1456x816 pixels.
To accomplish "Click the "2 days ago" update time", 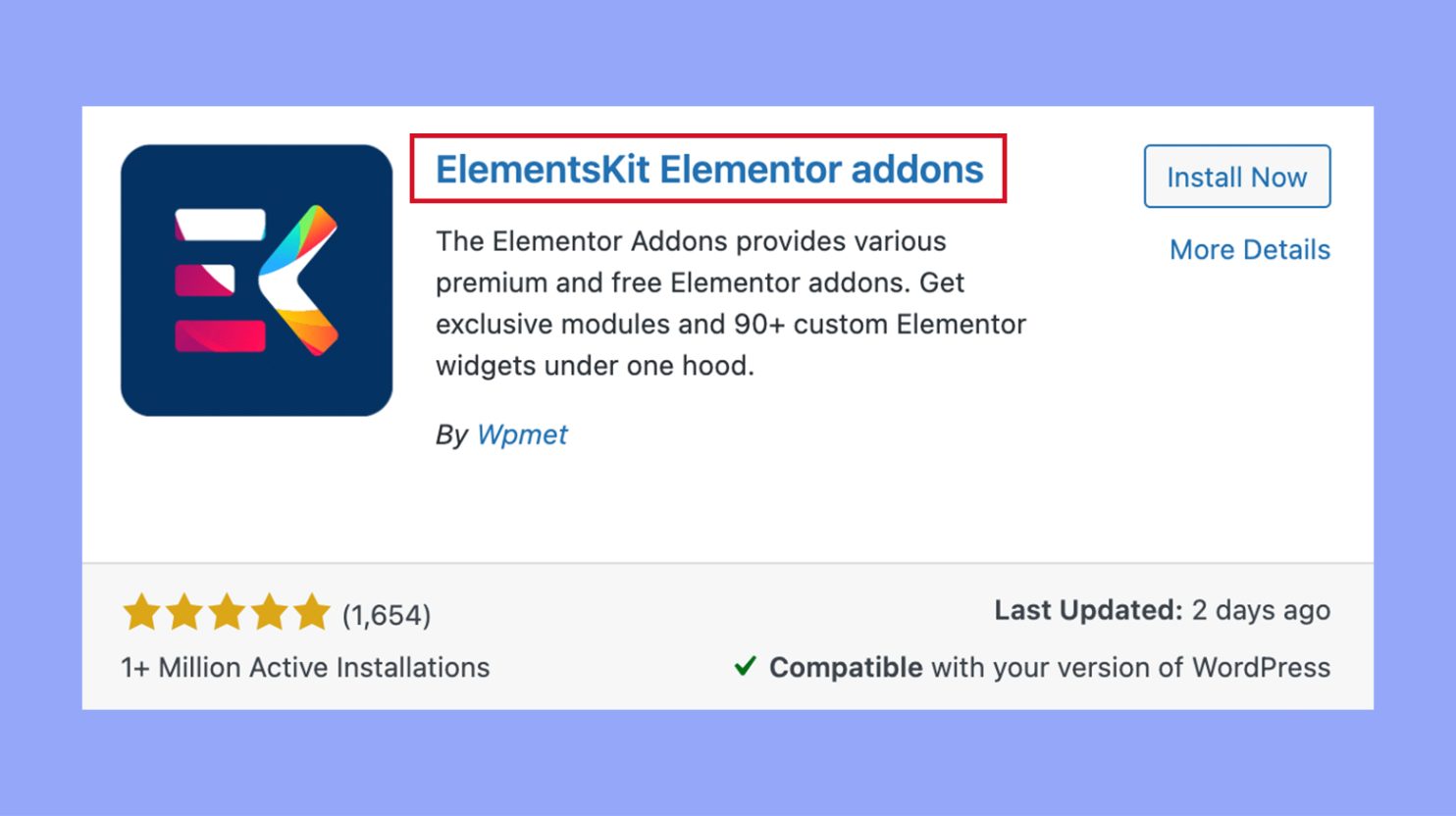I will click(1261, 610).
